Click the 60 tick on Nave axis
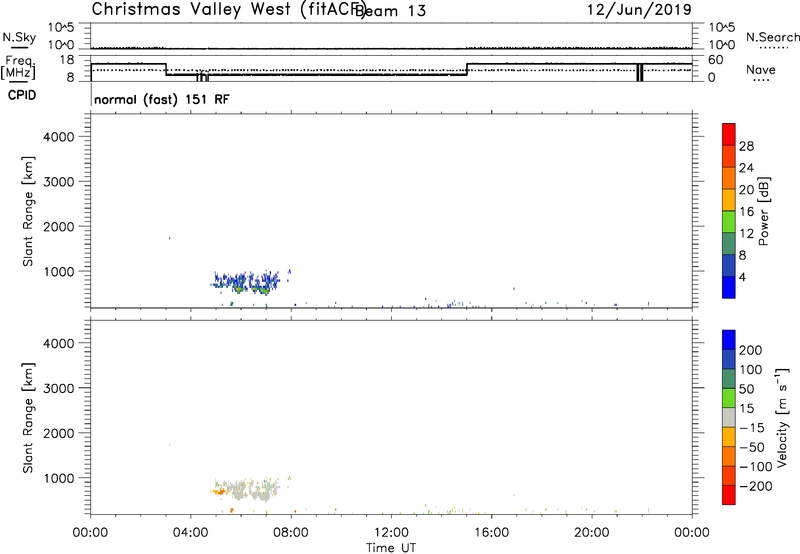The image size is (800, 554). (716, 60)
